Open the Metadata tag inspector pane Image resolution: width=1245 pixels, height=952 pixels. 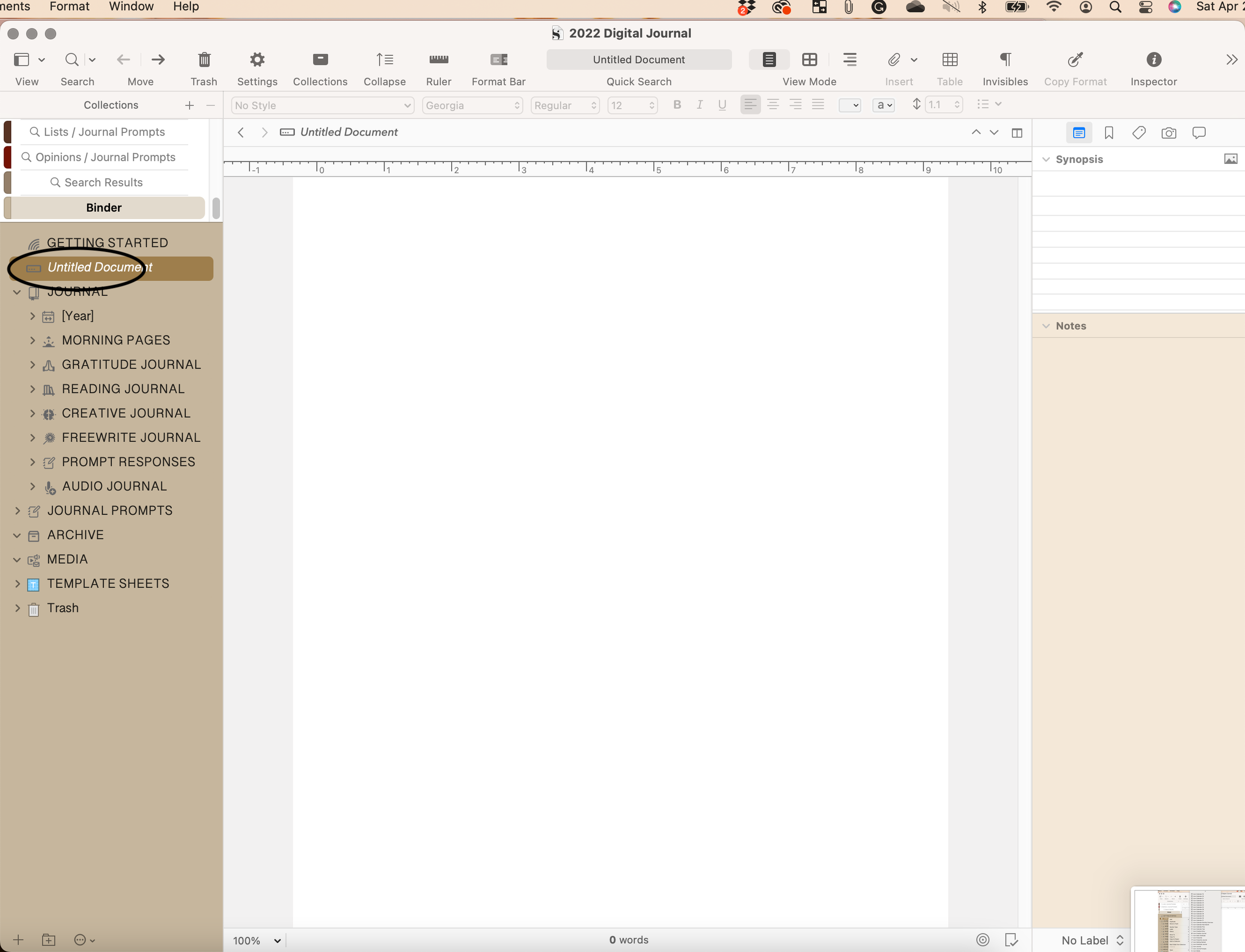1139,132
